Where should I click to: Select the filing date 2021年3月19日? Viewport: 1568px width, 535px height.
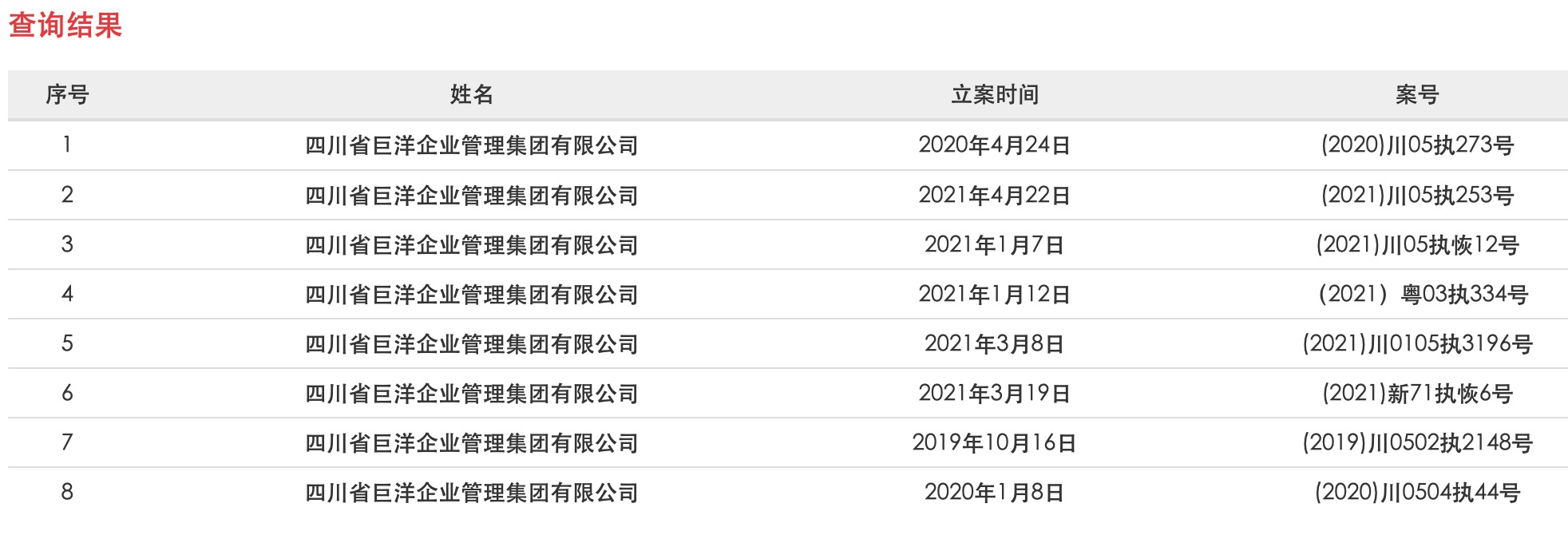pos(994,394)
